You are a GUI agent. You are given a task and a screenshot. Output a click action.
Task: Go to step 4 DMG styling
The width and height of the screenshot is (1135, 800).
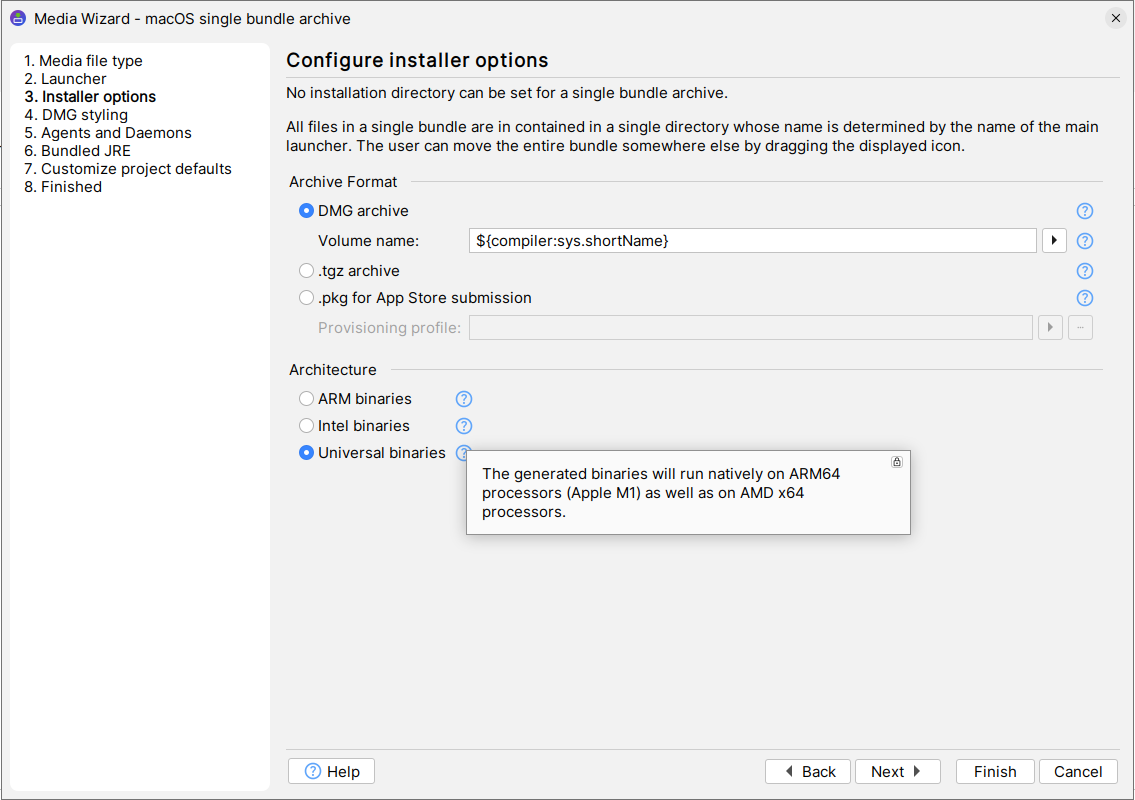[76, 115]
